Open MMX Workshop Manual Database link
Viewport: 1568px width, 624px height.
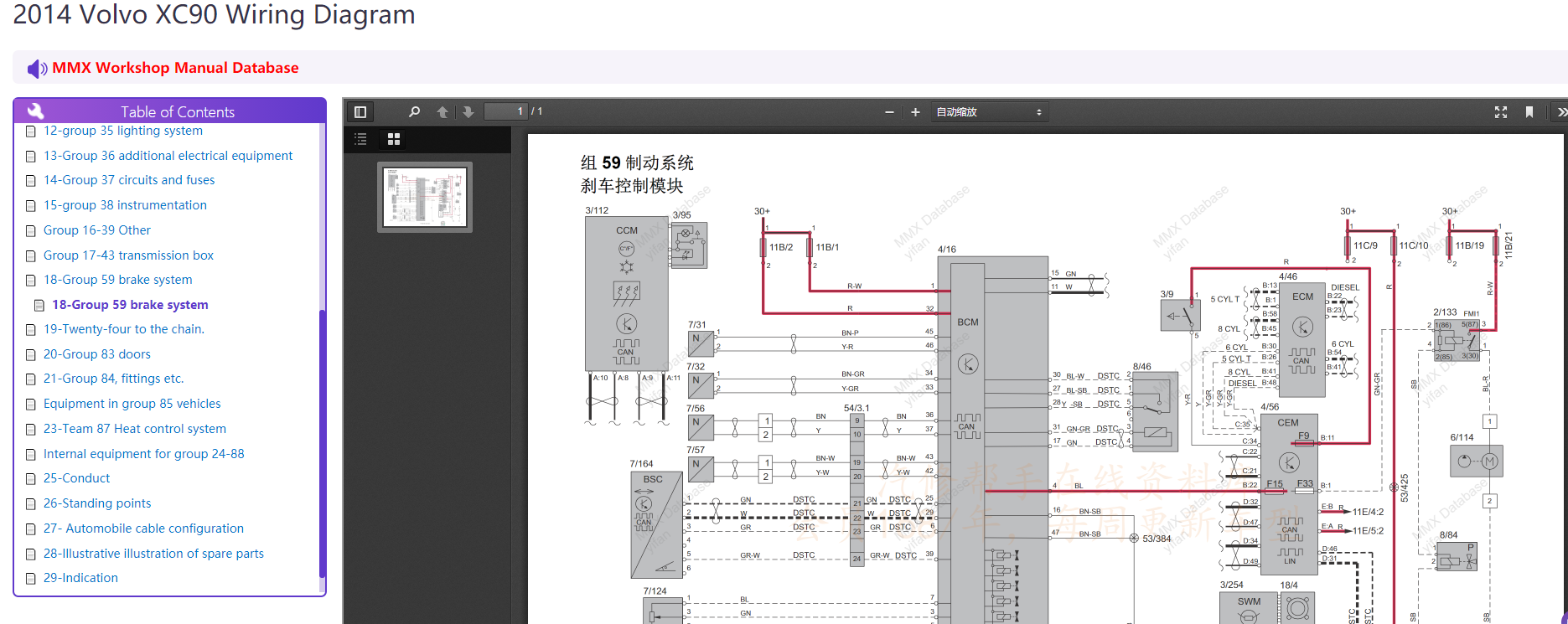pos(175,68)
